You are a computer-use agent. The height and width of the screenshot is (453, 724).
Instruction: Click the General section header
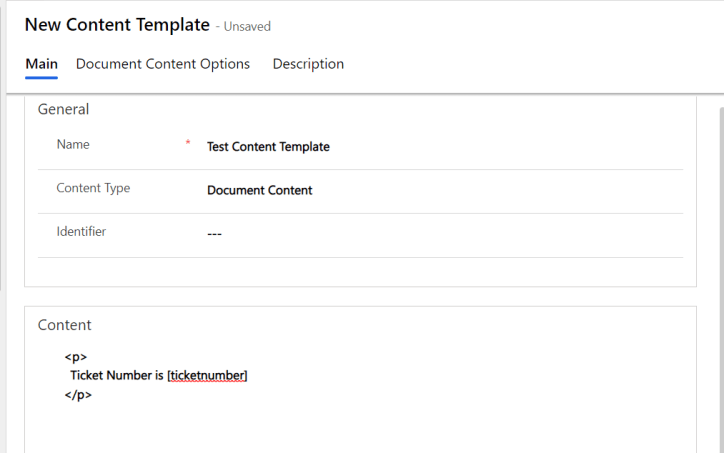click(x=63, y=109)
